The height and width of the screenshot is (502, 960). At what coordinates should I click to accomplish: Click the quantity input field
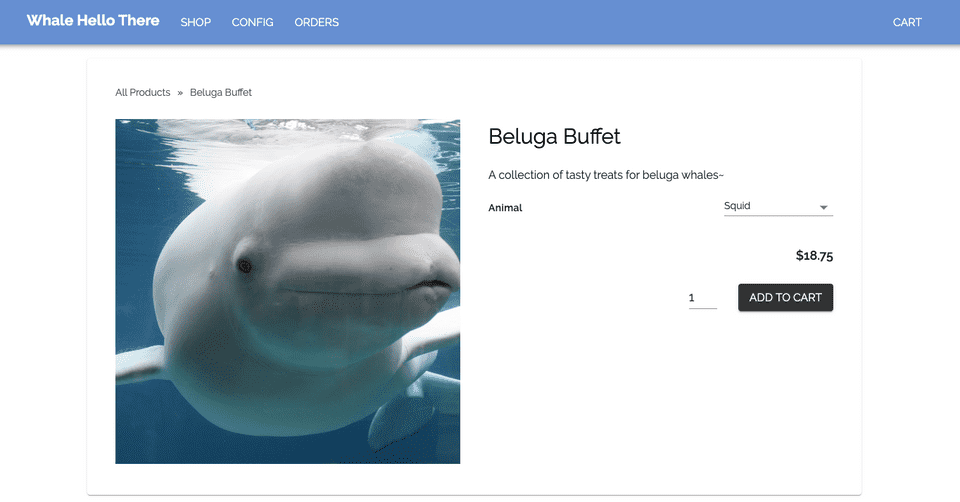(702, 298)
